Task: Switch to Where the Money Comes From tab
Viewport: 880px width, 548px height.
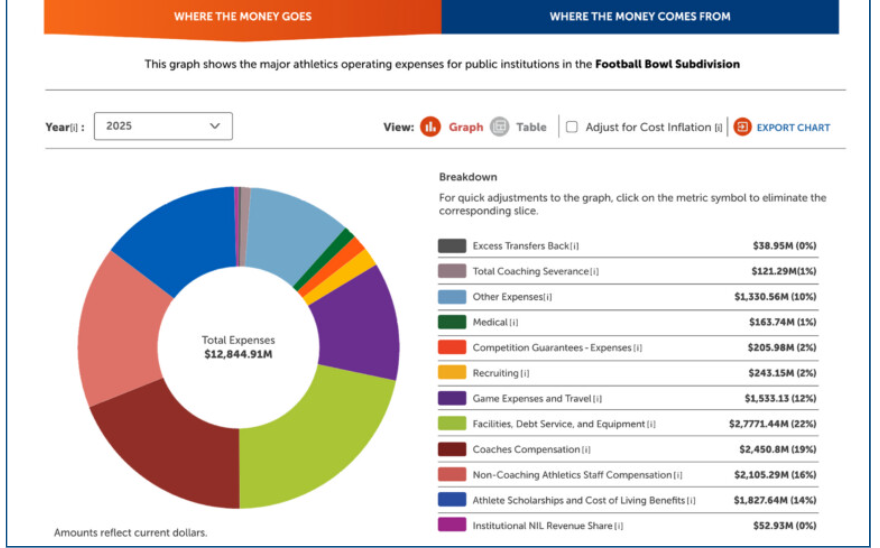Action: tap(640, 16)
